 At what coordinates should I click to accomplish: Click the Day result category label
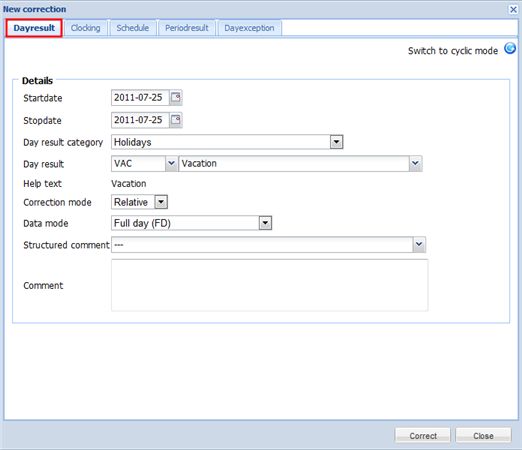point(63,143)
